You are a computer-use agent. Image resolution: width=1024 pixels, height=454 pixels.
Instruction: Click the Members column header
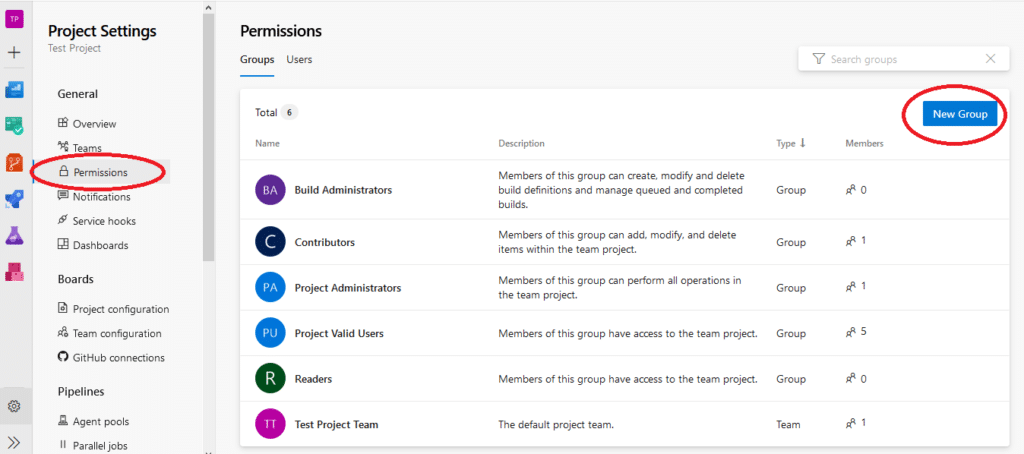point(864,143)
